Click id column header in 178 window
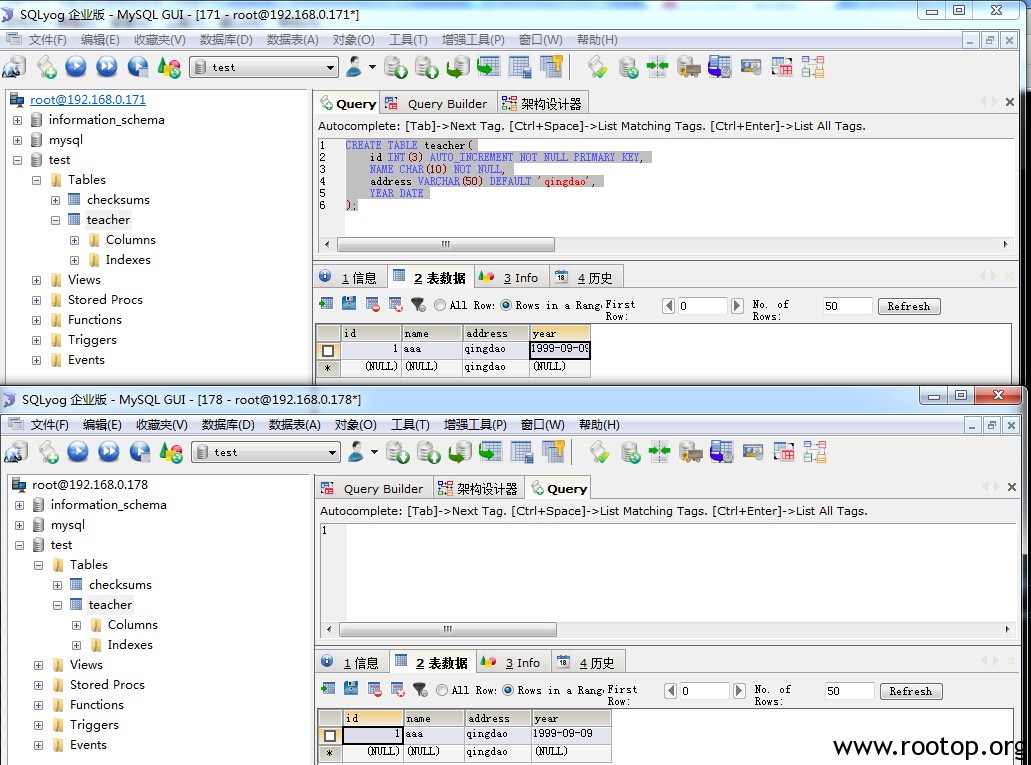This screenshot has width=1031, height=765. [x=373, y=718]
